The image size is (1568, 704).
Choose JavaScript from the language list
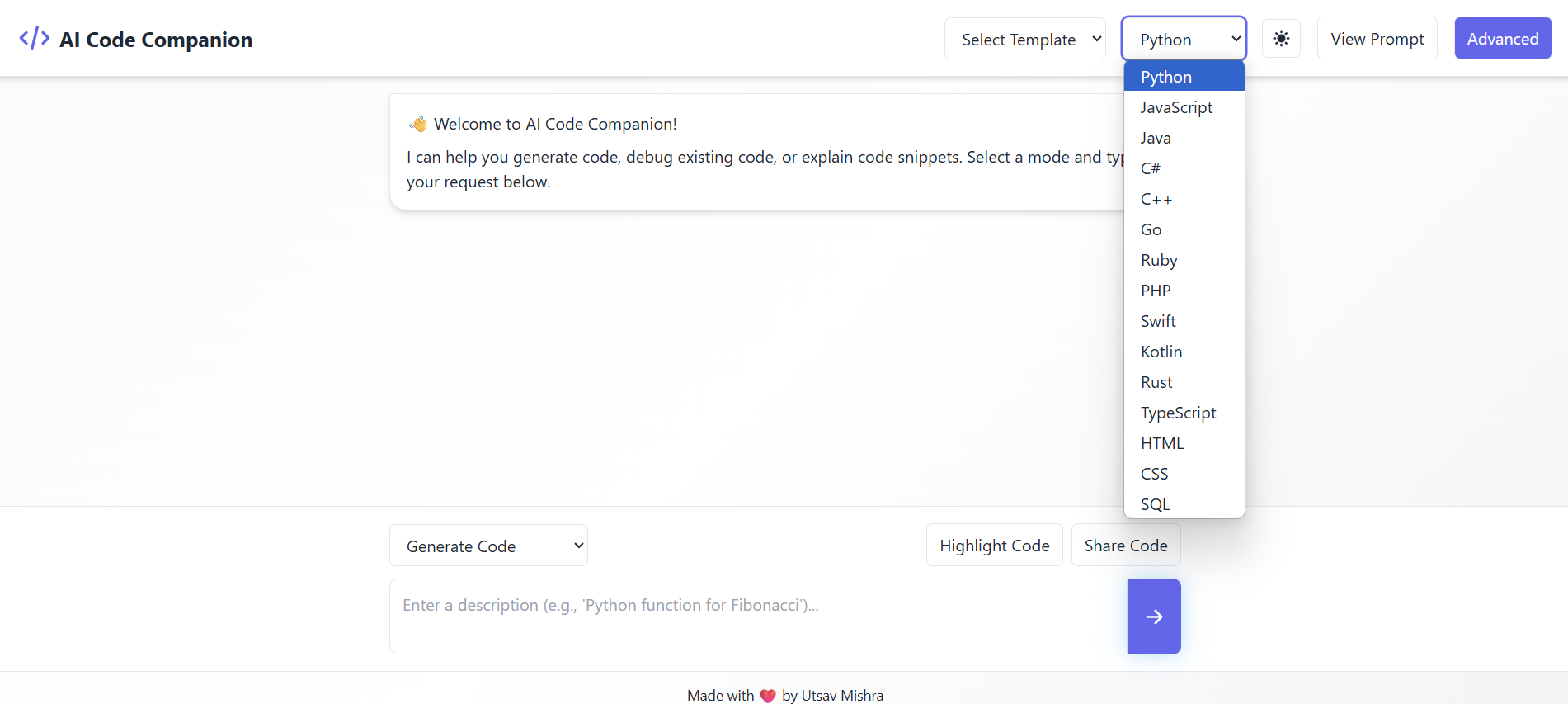[x=1184, y=107]
